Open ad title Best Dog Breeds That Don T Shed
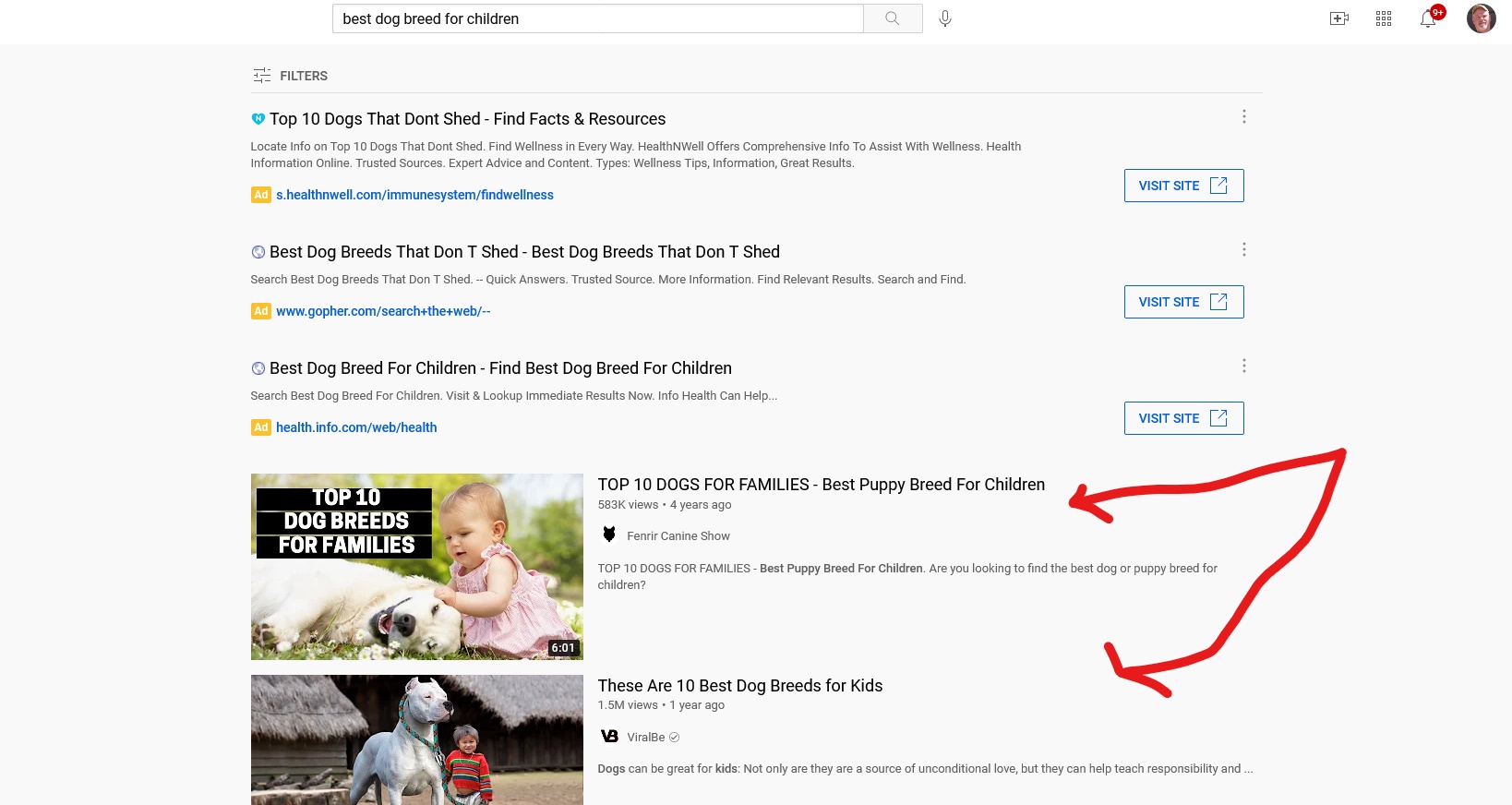The image size is (1512, 805). tap(524, 252)
